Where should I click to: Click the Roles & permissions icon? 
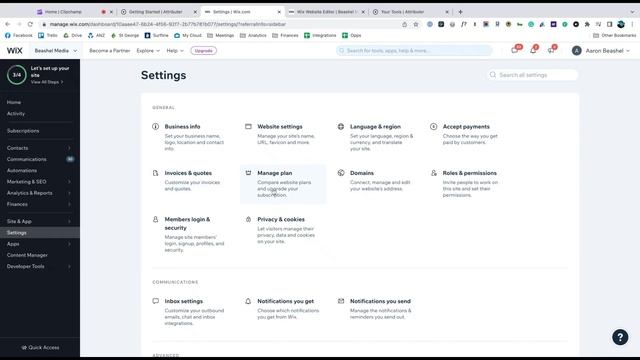(433, 173)
